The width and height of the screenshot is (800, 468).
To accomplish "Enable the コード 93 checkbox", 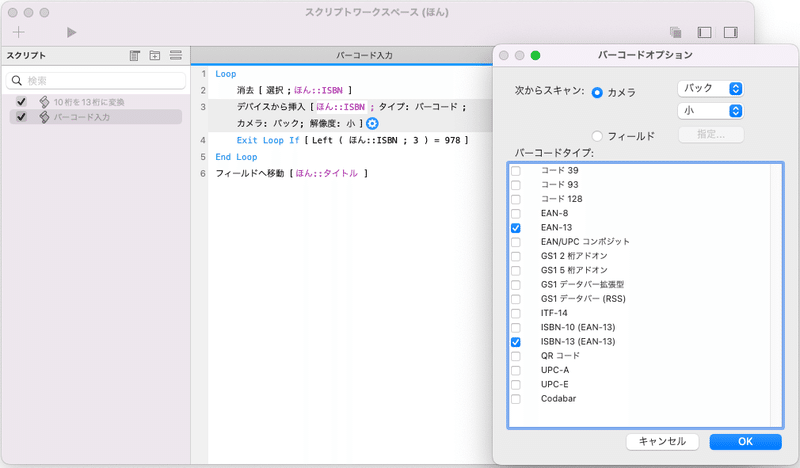I will pos(516,185).
